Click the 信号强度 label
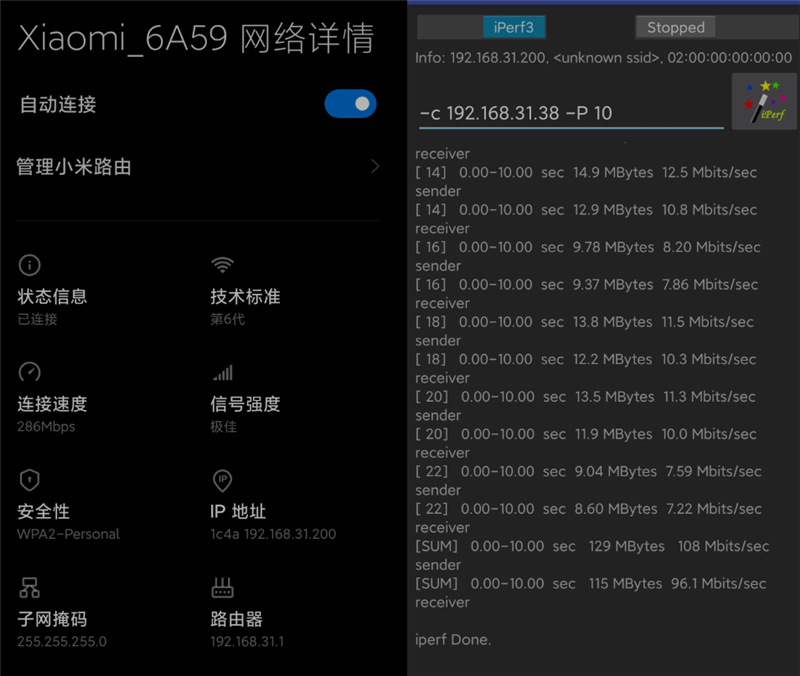The width and height of the screenshot is (800, 676). tap(245, 404)
